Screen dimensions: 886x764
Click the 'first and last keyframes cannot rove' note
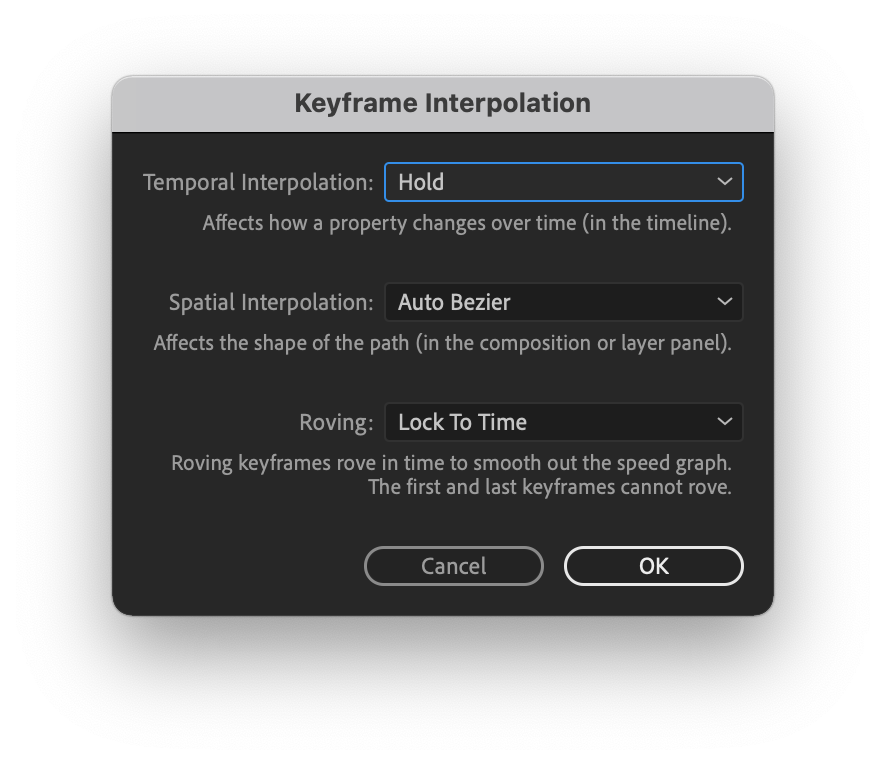pos(550,487)
